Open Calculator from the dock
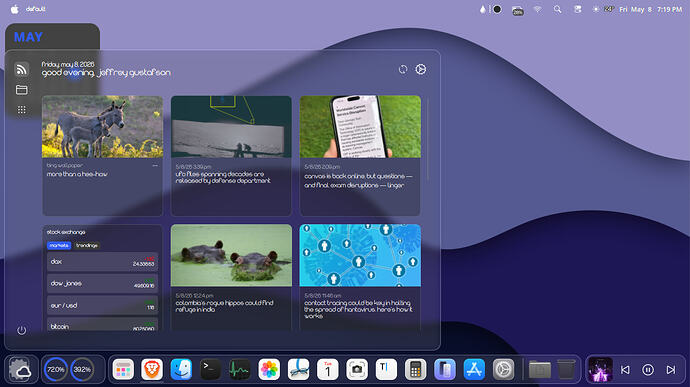The image size is (690, 387). tap(415, 369)
